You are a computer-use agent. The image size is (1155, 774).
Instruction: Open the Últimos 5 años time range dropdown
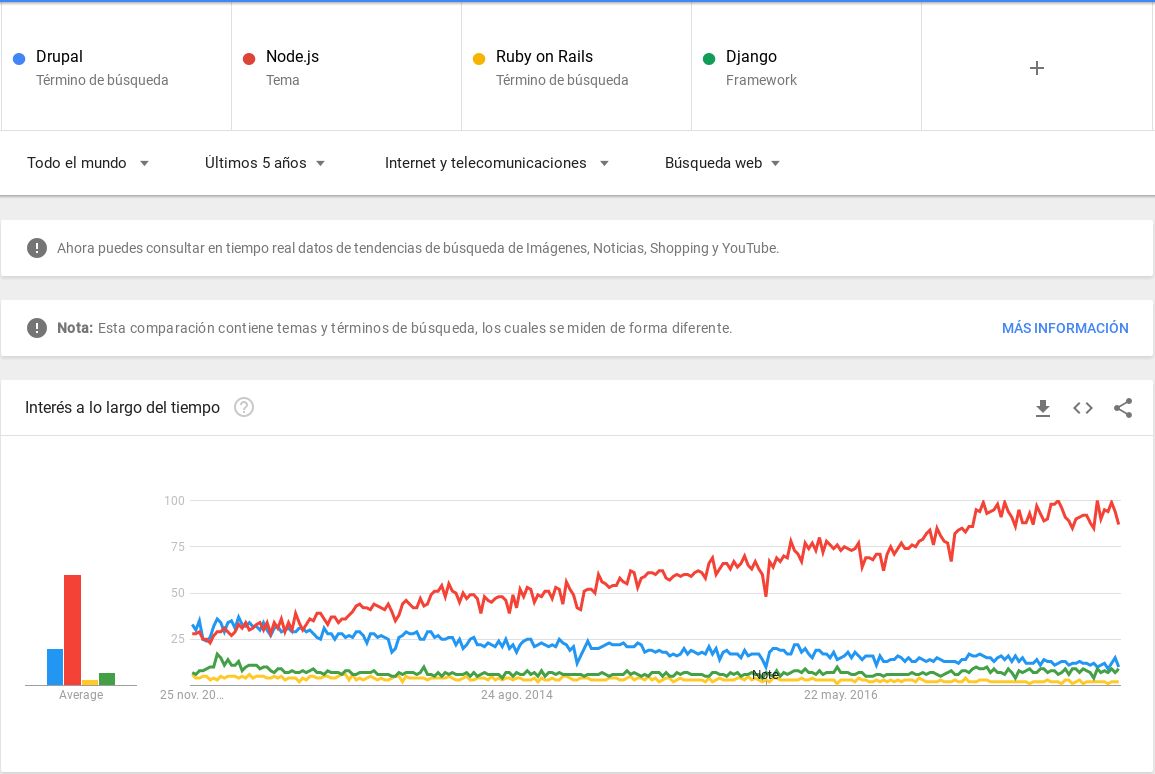click(x=265, y=162)
